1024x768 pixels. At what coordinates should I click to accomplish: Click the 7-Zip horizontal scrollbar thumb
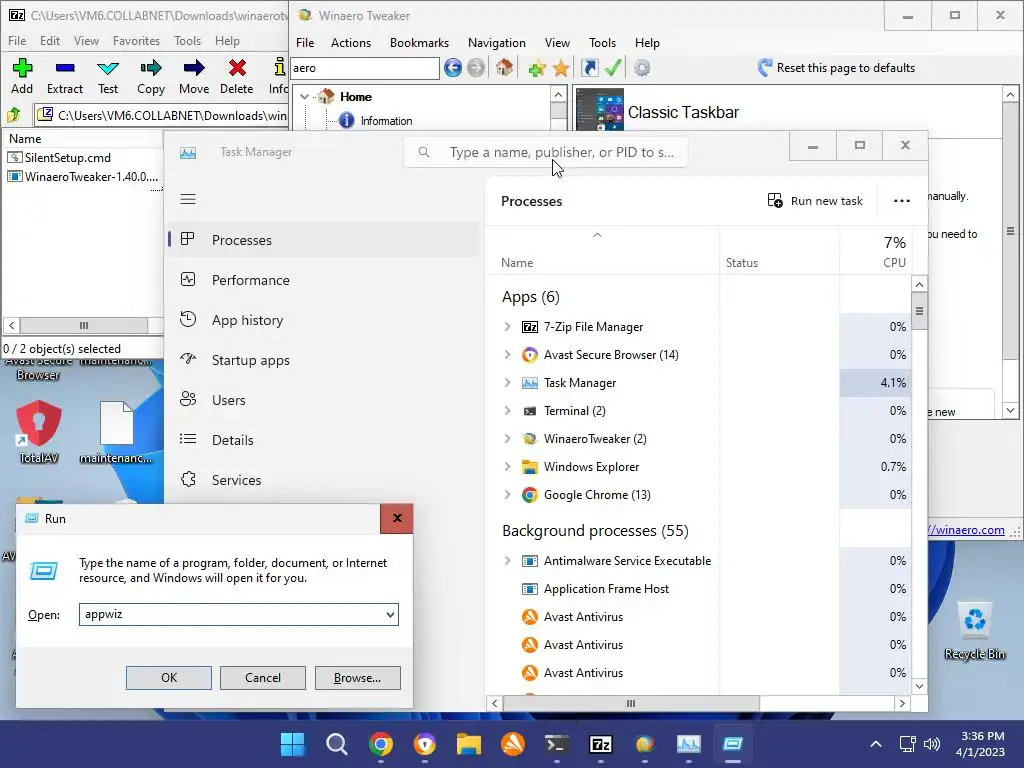point(84,325)
